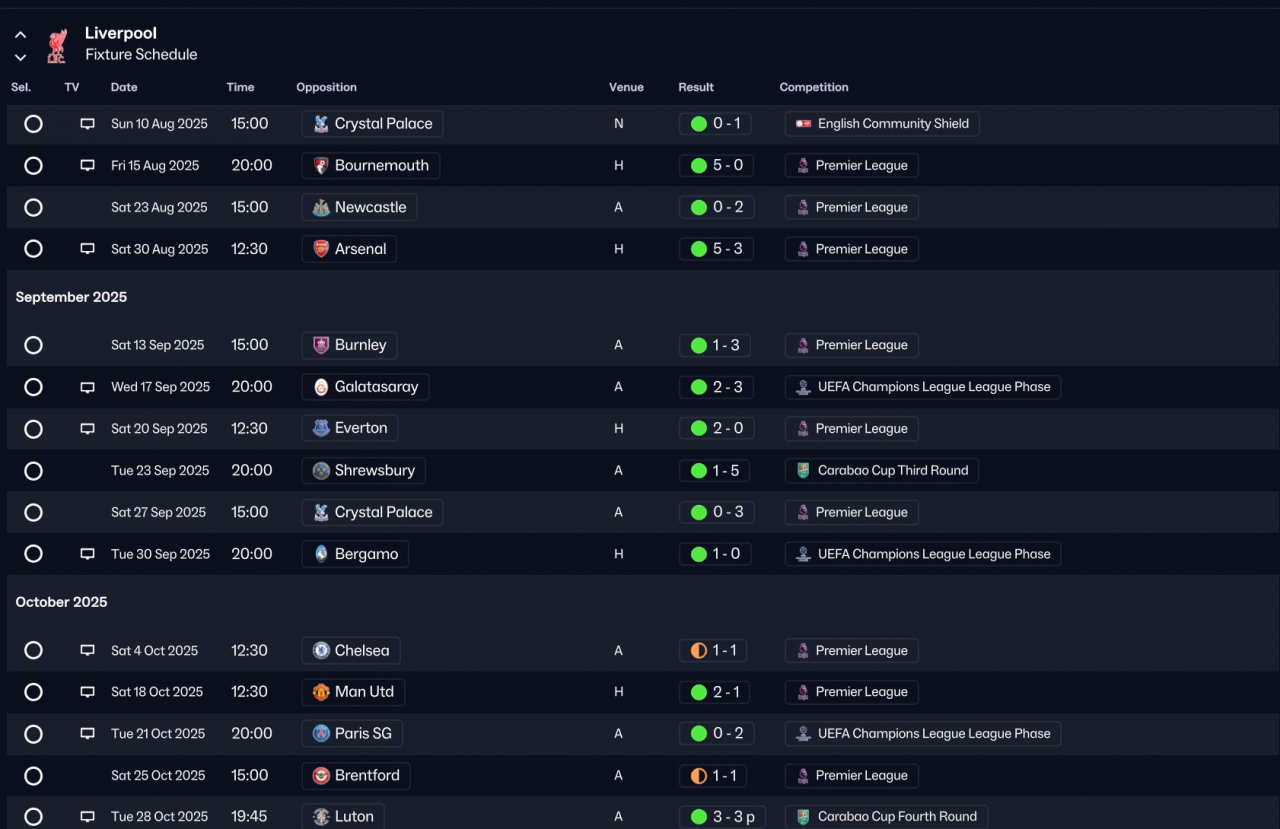This screenshot has height=829, width=1280.
Task: Click the Brentford club badge
Action: click(321, 776)
